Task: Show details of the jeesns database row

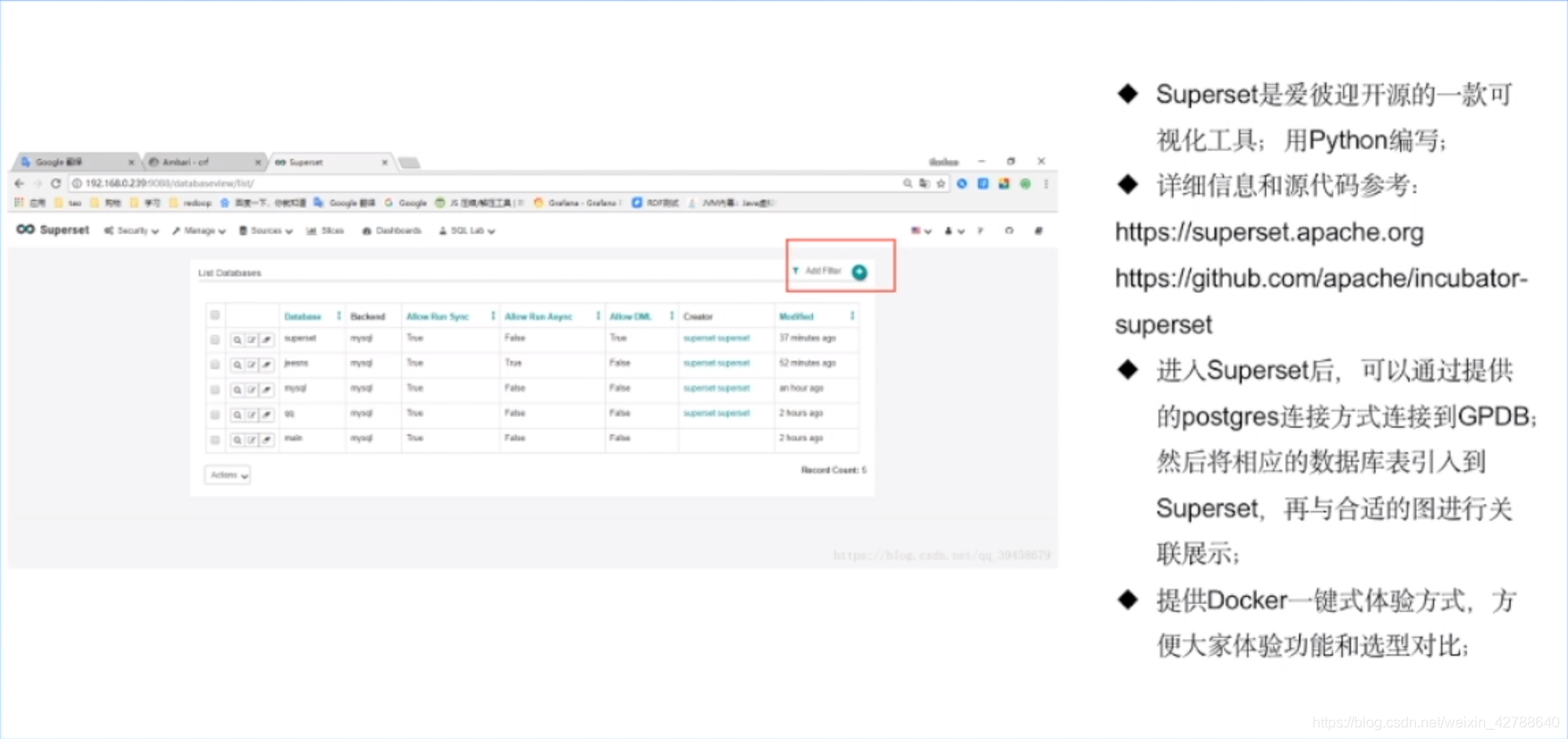Action: [x=237, y=364]
